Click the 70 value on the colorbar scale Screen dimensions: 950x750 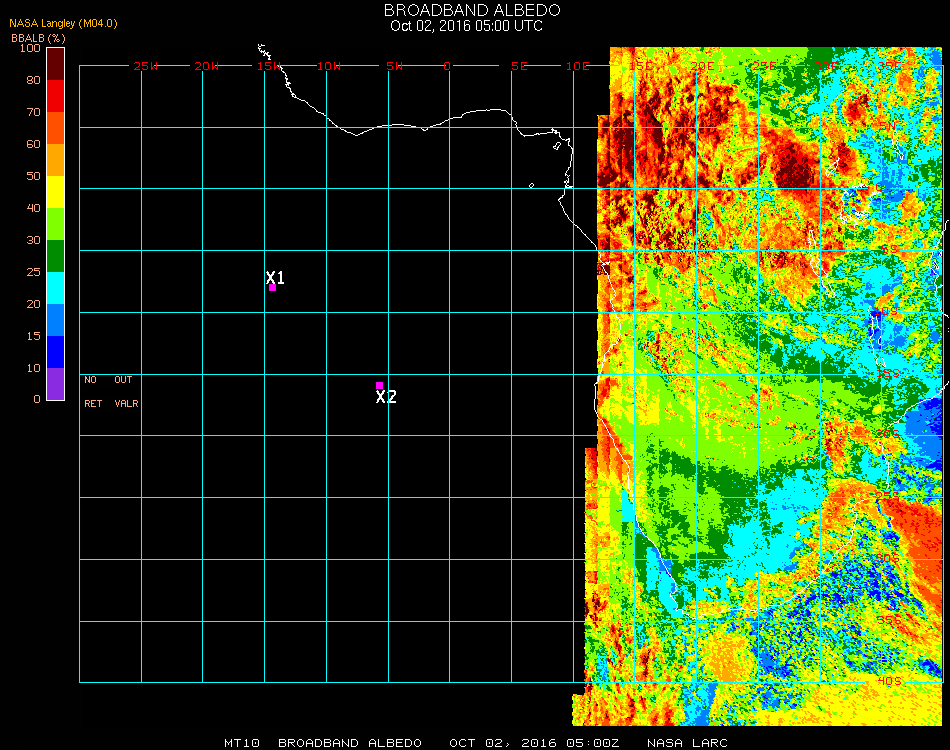click(33, 112)
